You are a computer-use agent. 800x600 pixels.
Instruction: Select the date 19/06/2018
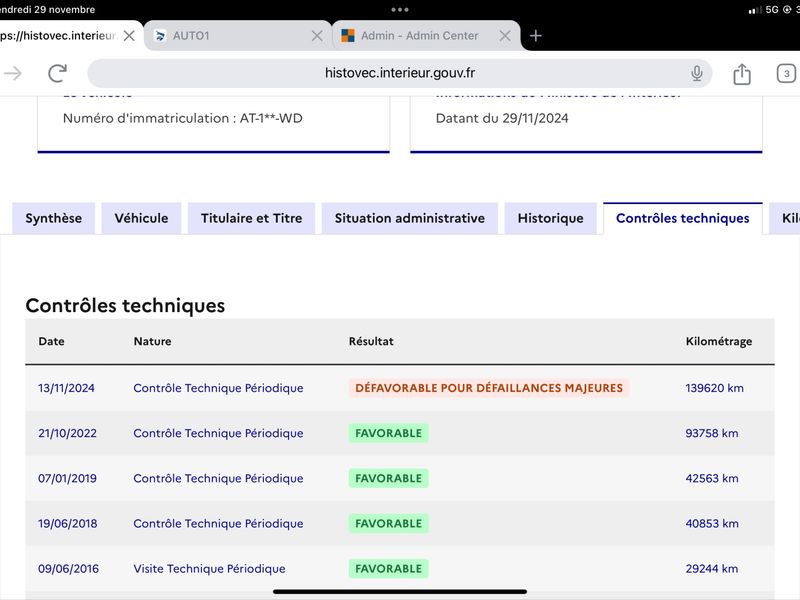(68, 523)
